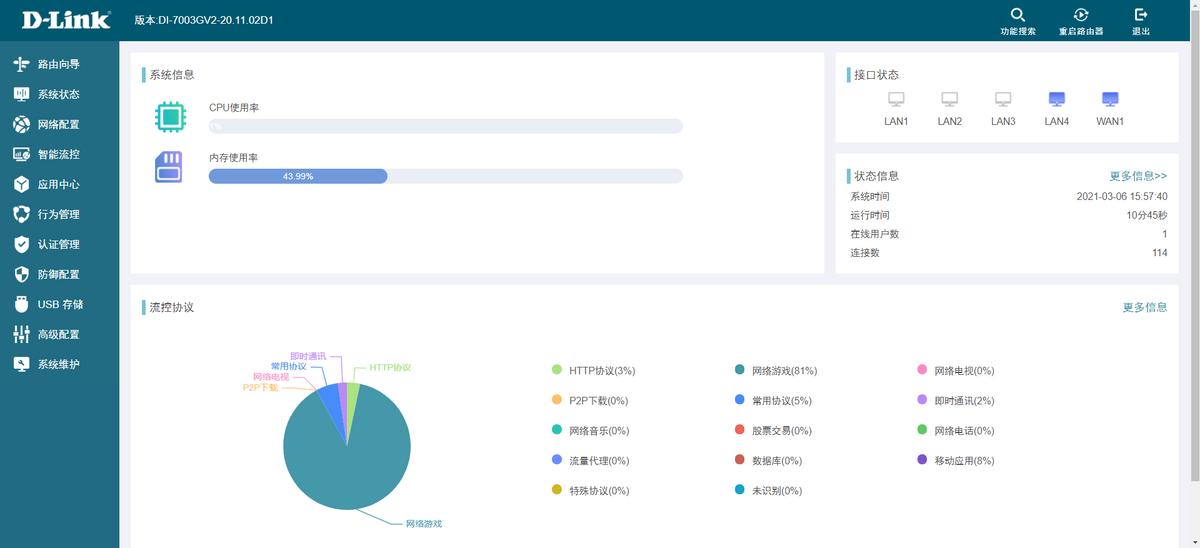Click the CPU chip icon

(x=170, y=117)
